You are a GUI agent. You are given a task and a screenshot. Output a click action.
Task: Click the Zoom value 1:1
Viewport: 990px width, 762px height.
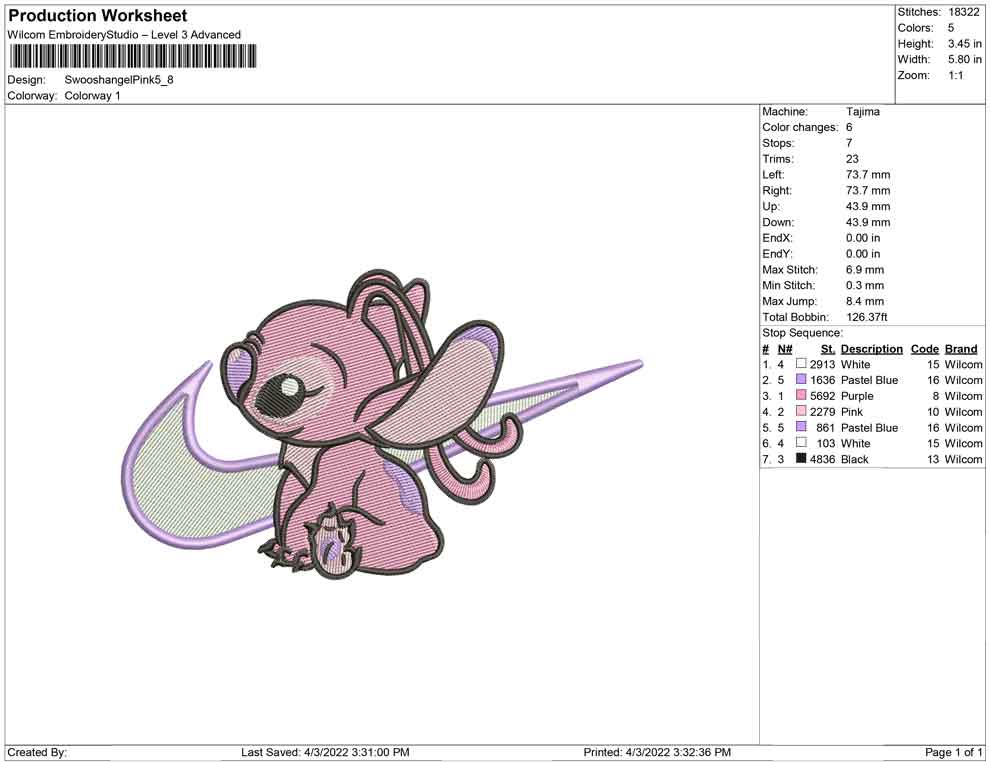pyautogui.click(x=955, y=75)
